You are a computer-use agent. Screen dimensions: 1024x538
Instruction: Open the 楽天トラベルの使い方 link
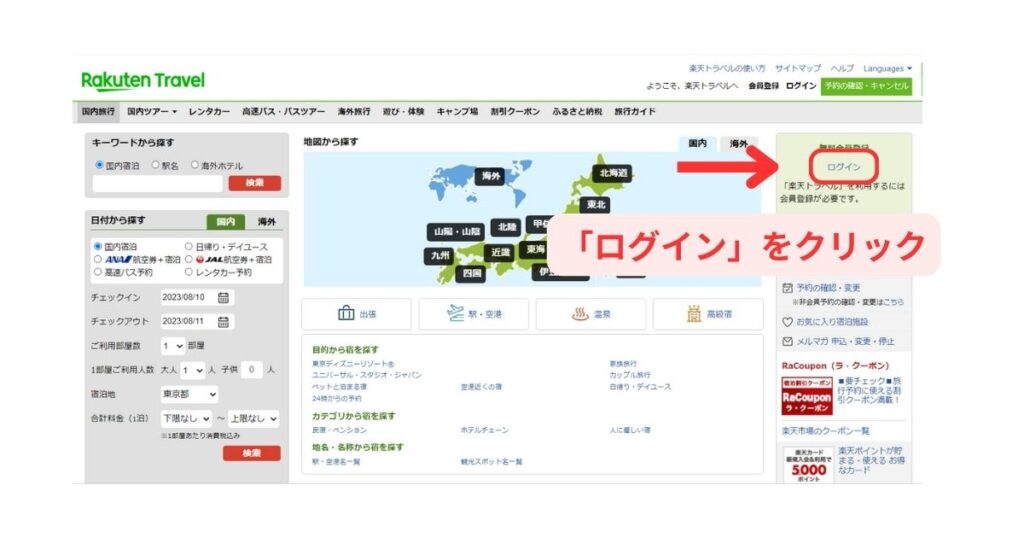pos(726,69)
